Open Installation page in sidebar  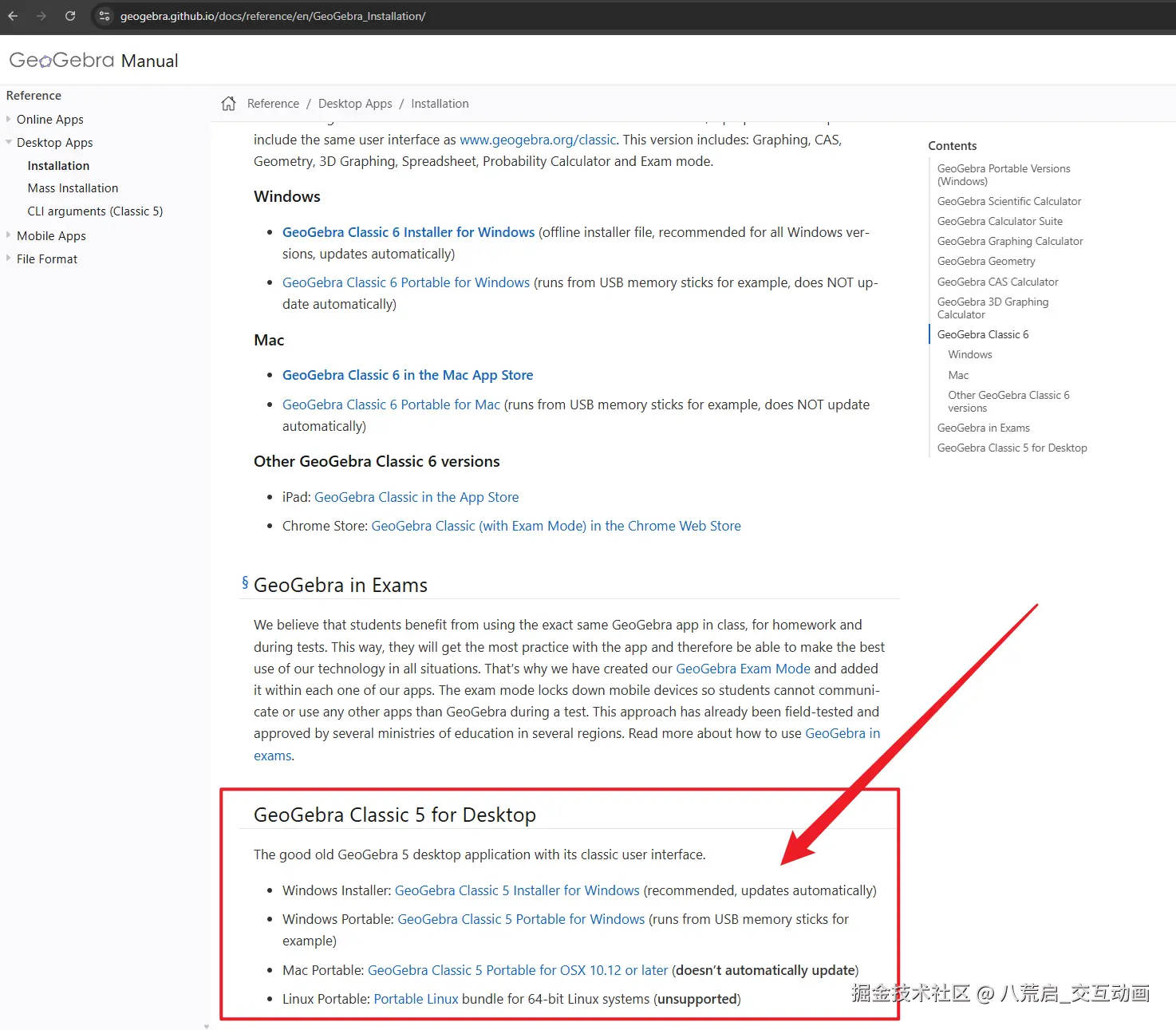point(58,166)
